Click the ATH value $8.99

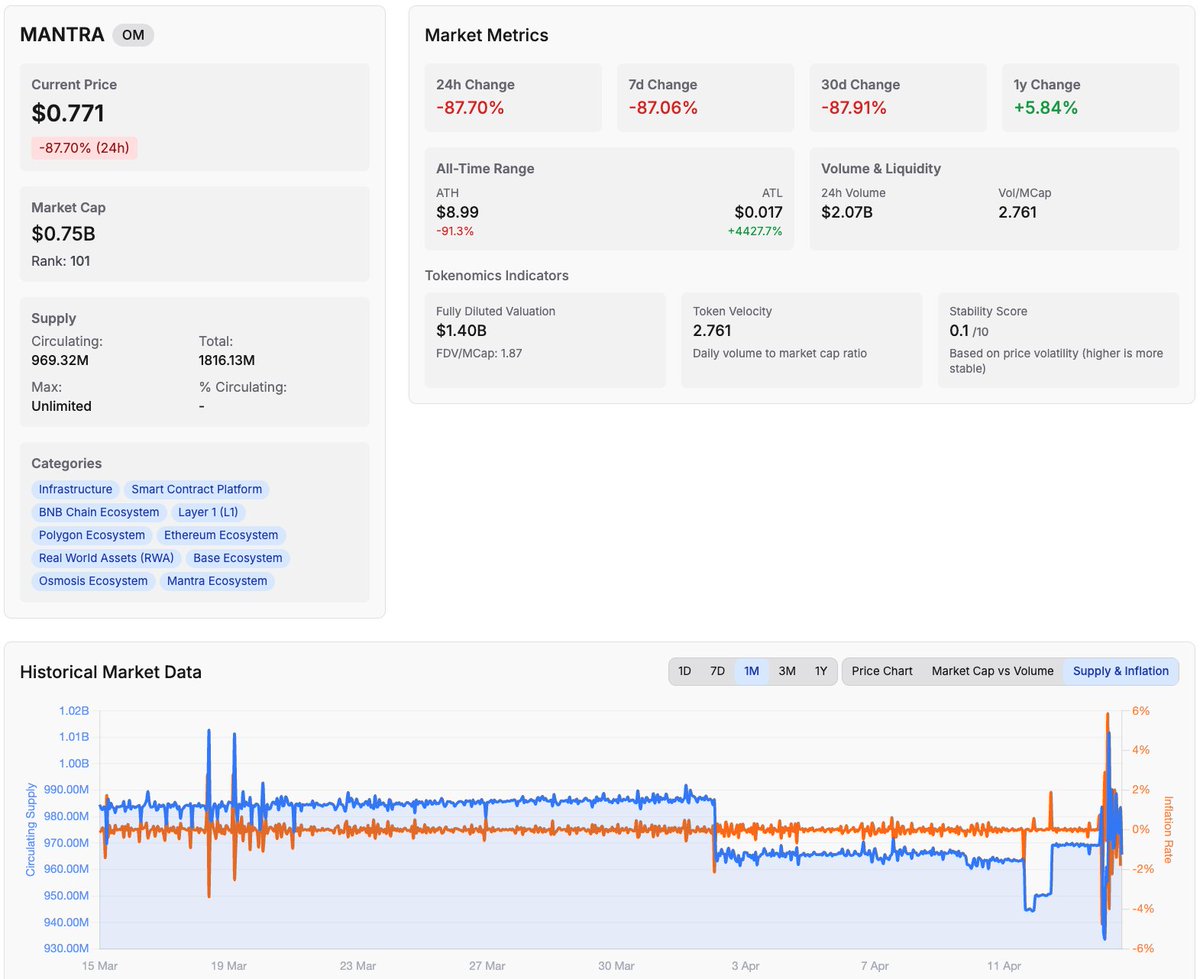click(x=459, y=212)
